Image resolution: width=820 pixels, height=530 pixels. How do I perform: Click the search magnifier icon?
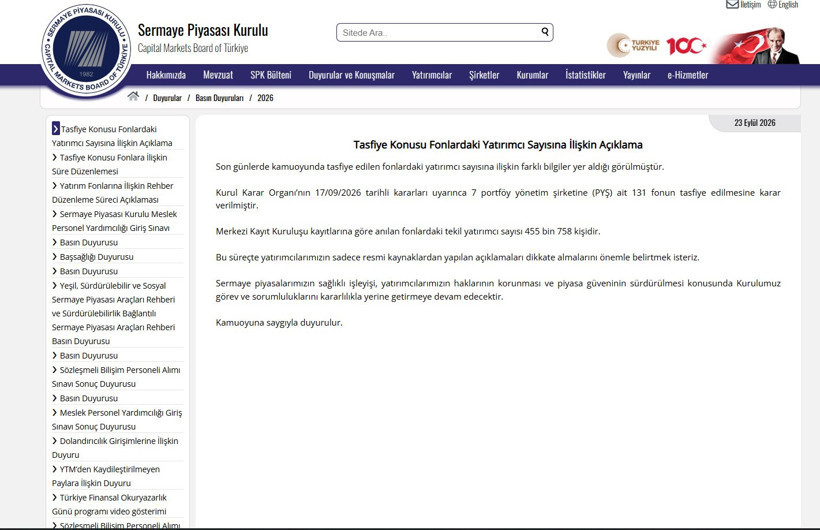(545, 32)
